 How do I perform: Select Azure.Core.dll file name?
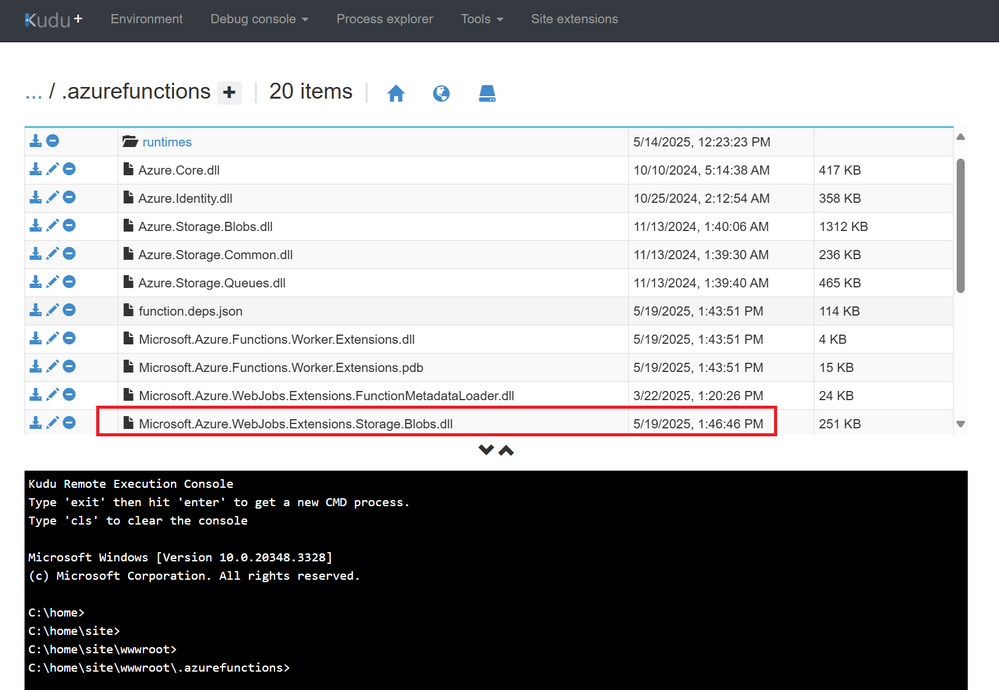coord(179,170)
